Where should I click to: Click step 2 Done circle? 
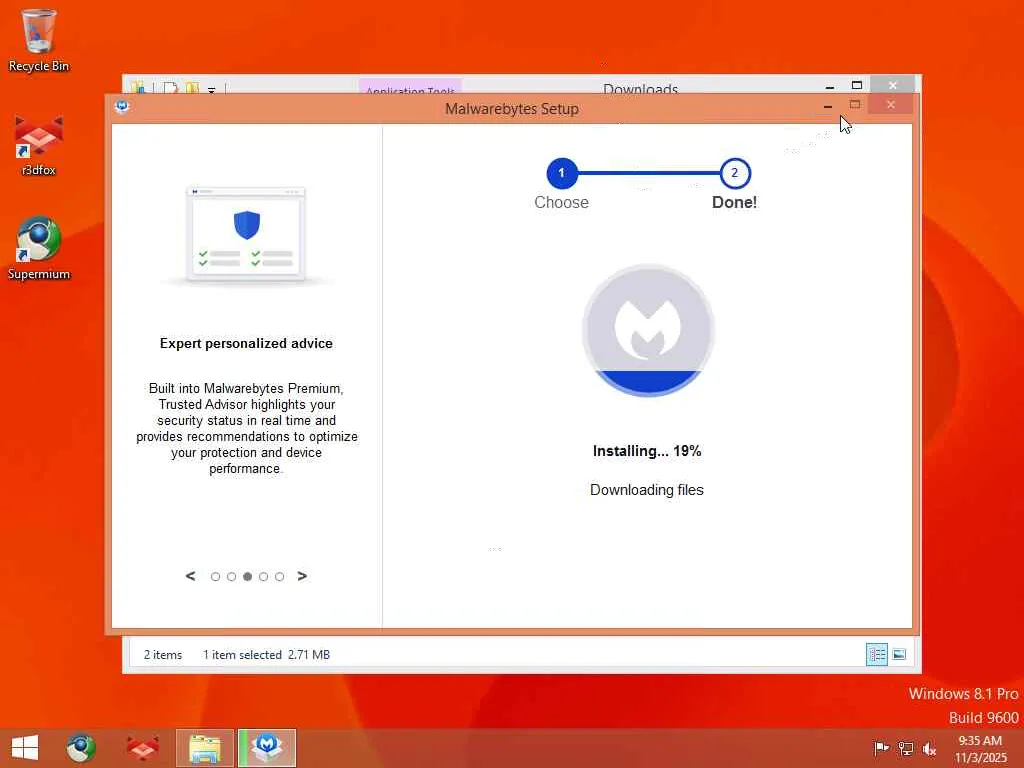point(735,173)
